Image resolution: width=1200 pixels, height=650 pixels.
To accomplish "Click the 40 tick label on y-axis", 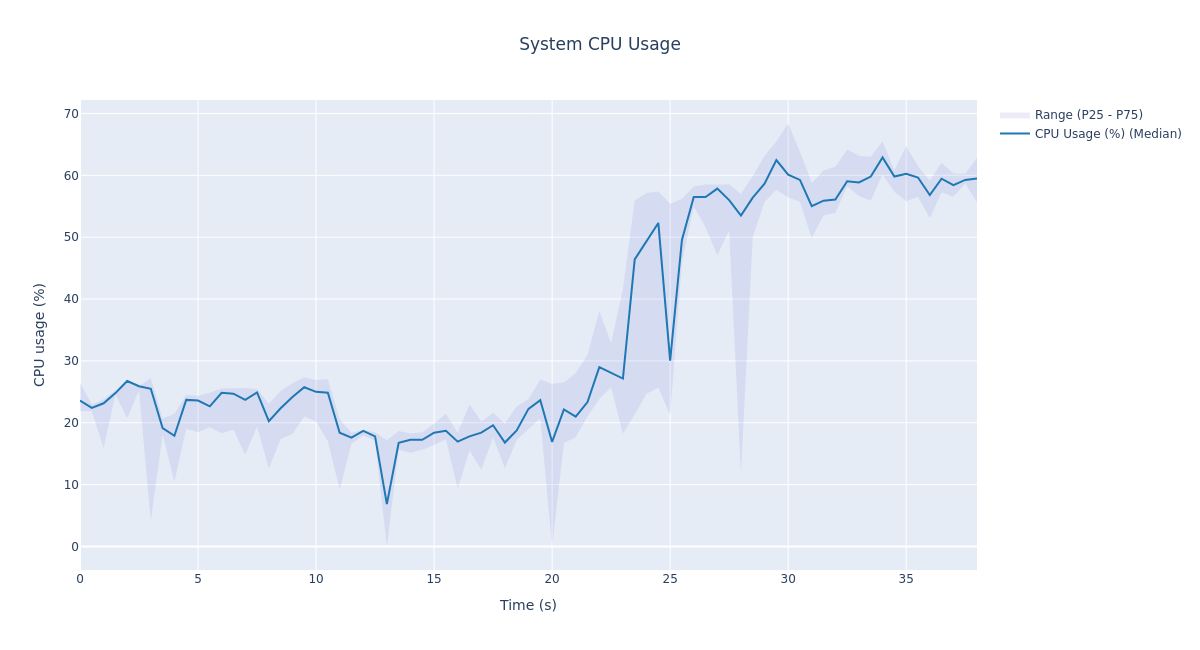I will (x=71, y=299).
